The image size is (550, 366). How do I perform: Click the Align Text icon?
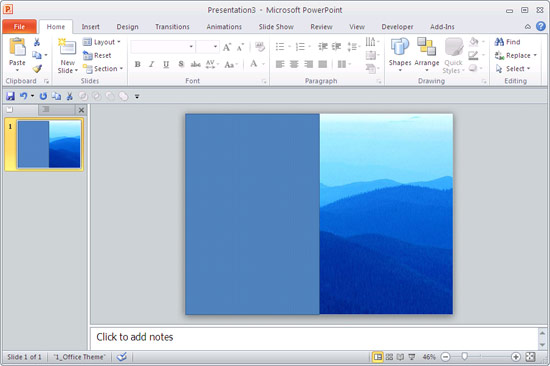tap(370, 55)
